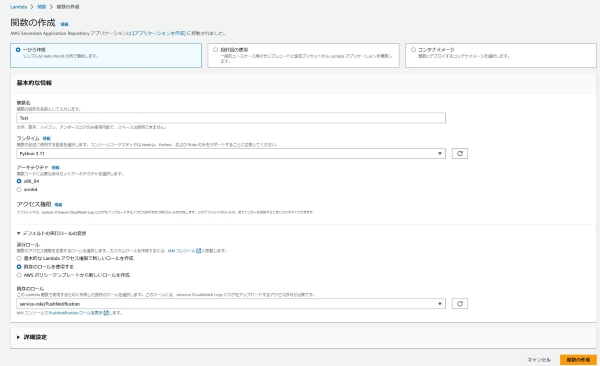The height and width of the screenshot is (366, 600).
Task: Click the info link beside the architecture label
Action: [x=55, y=167]
